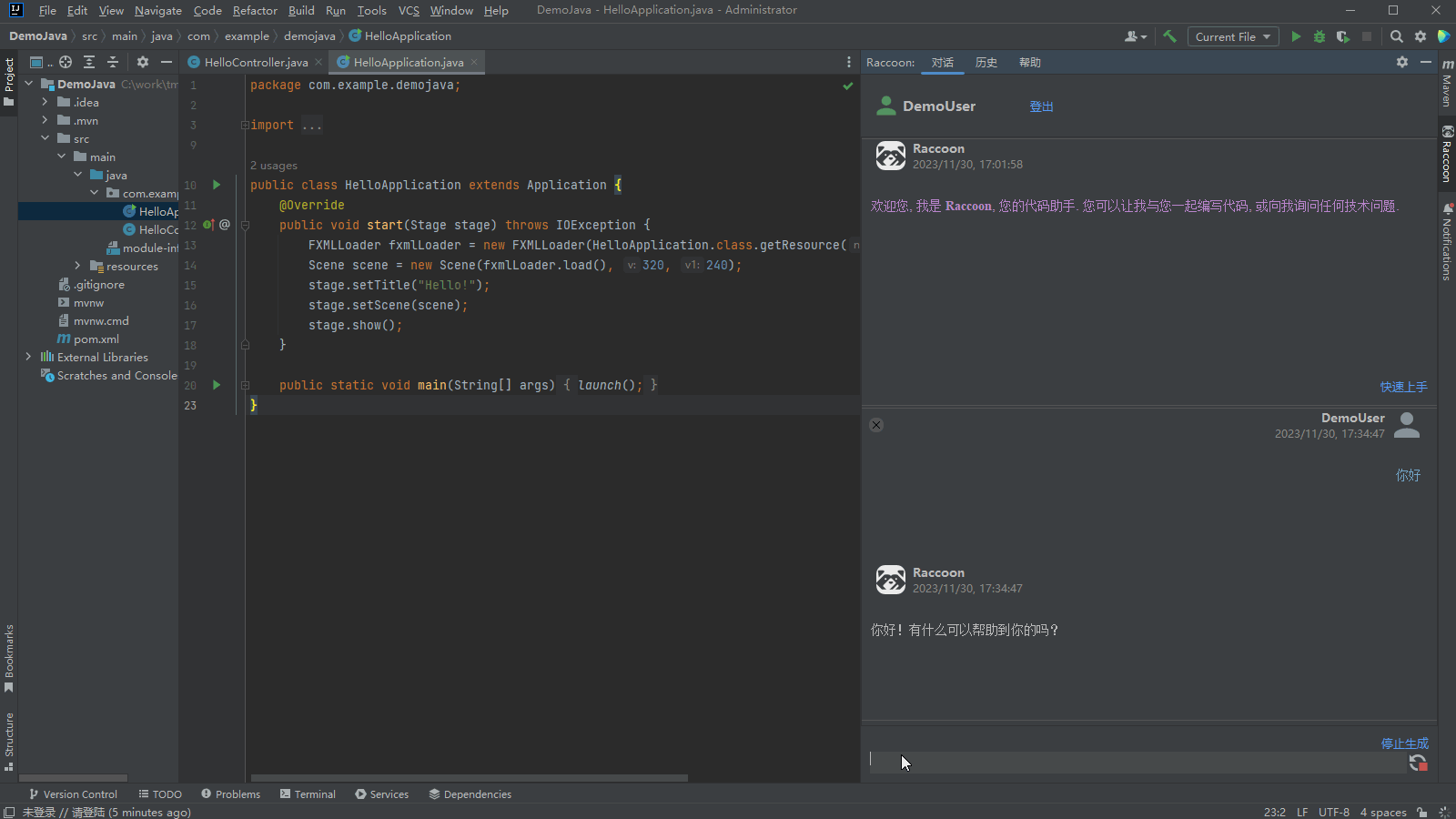The width and height of the screenshot is (1456, 819).
Task: Open the Current File run configuration dropdown
Action: coord(1233,36)
